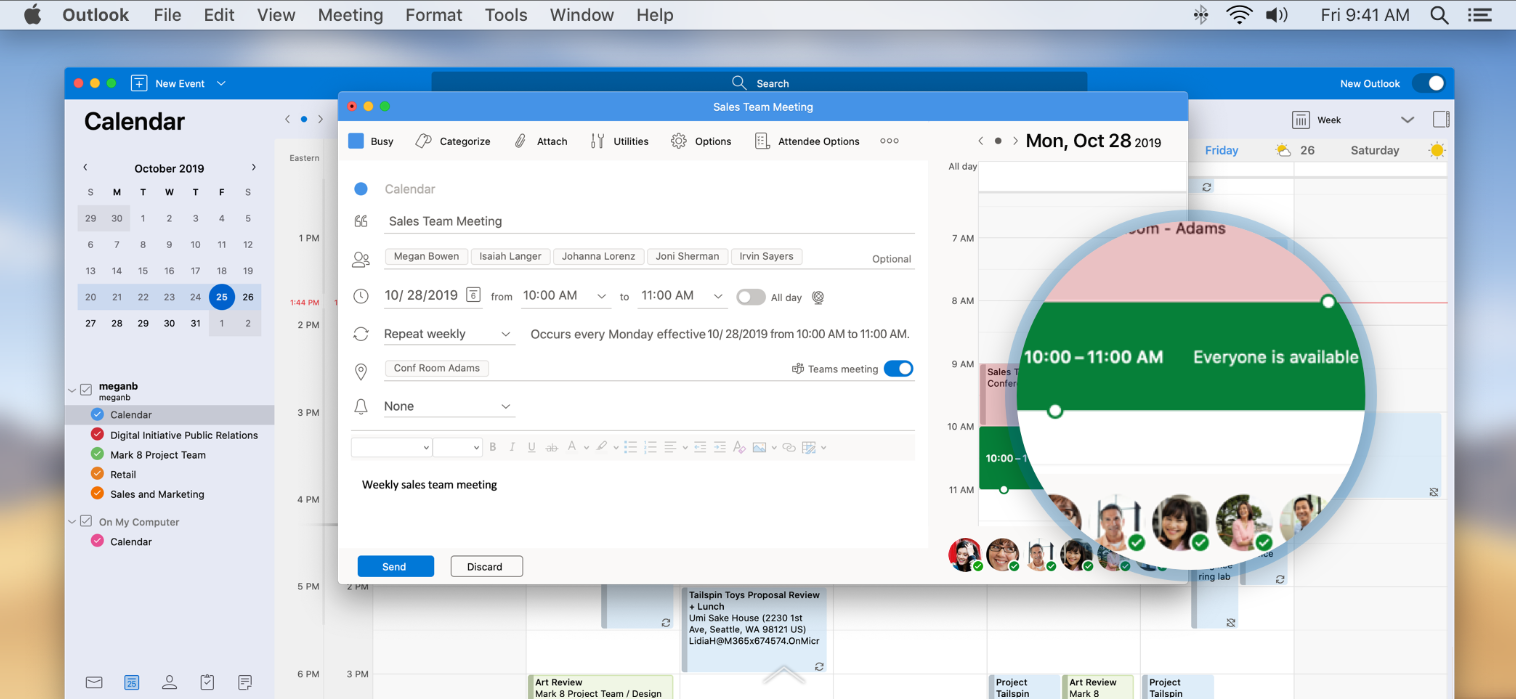Go to the next day in scheduling pane
The height and width of the screenshot is (699, 1516).
(1015, 141)
